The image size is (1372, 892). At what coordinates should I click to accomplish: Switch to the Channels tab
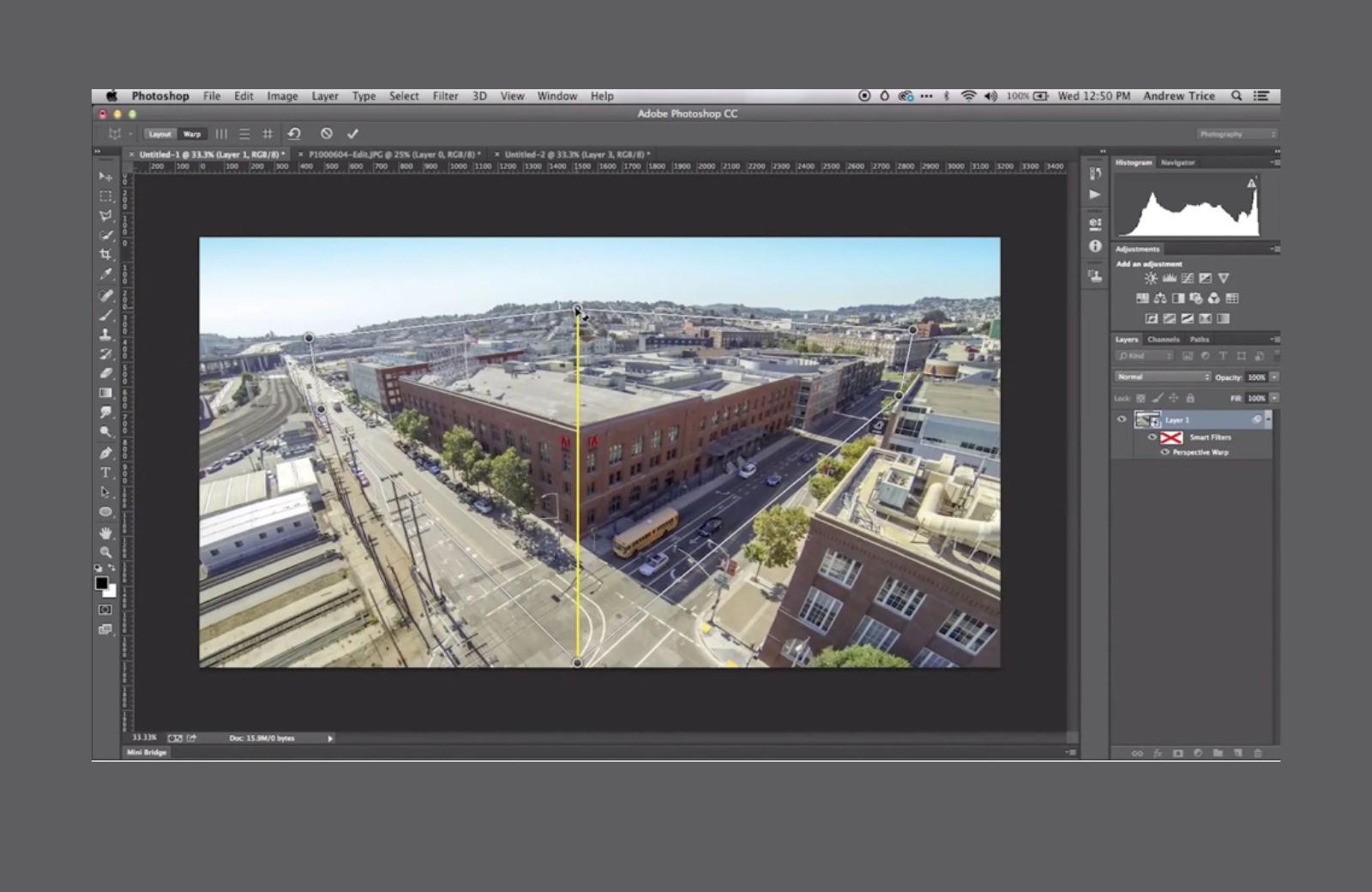click(x=1164, y=340)
